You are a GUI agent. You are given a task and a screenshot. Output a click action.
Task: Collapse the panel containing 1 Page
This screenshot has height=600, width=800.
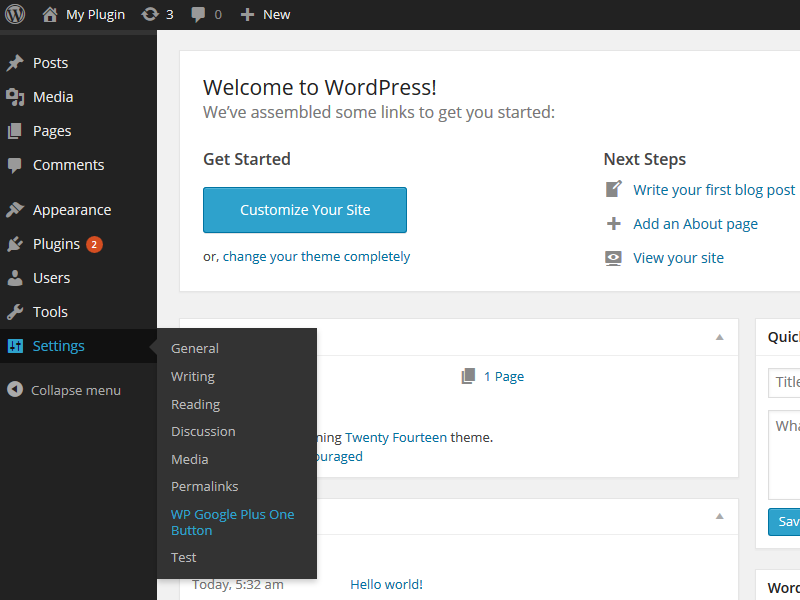click(719, 337)
